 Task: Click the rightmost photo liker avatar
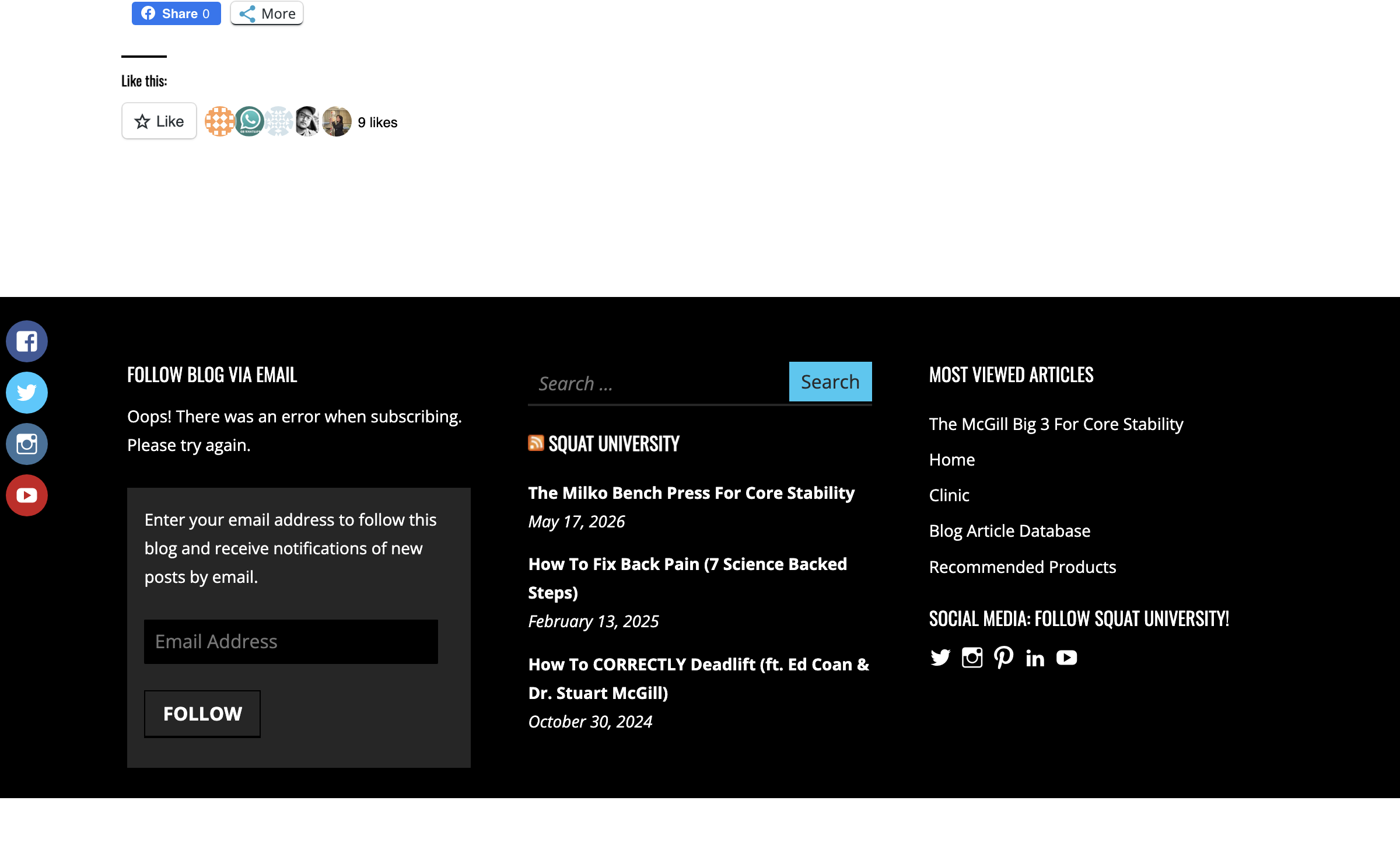tap(337, 121)
